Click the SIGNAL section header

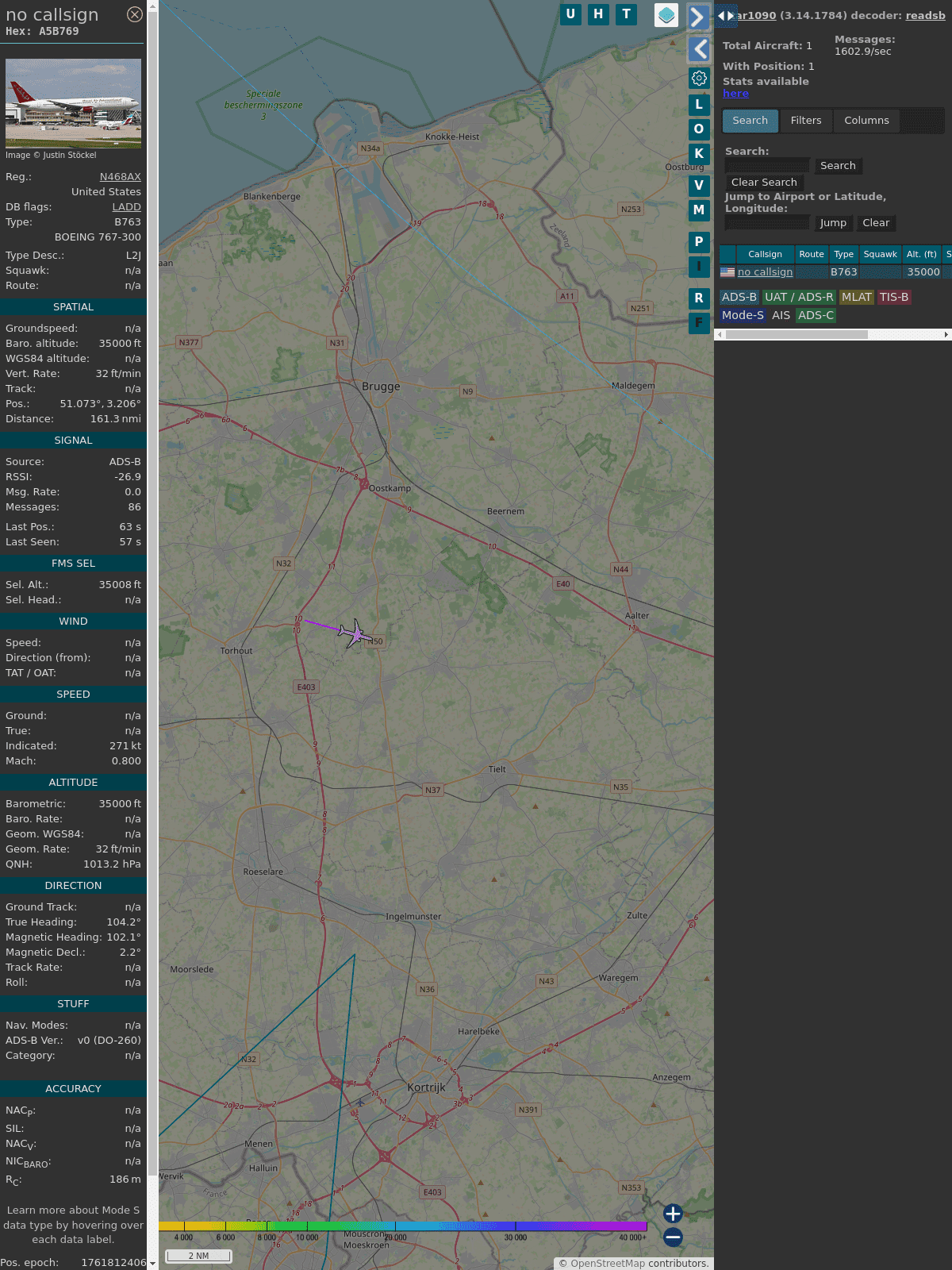[x=73, y=440]
